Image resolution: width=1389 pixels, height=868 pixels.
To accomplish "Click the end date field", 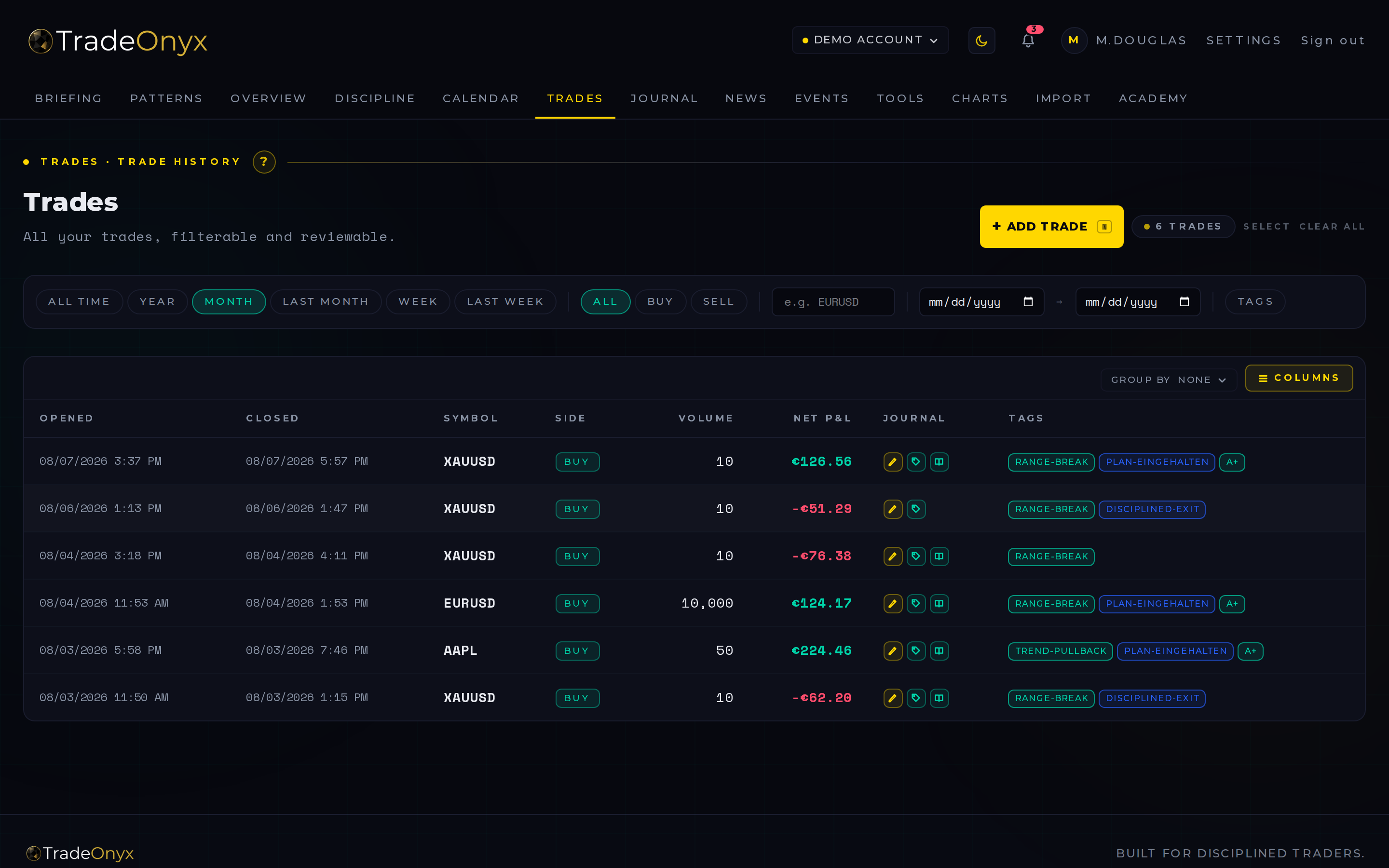I will coord(1138,302).
